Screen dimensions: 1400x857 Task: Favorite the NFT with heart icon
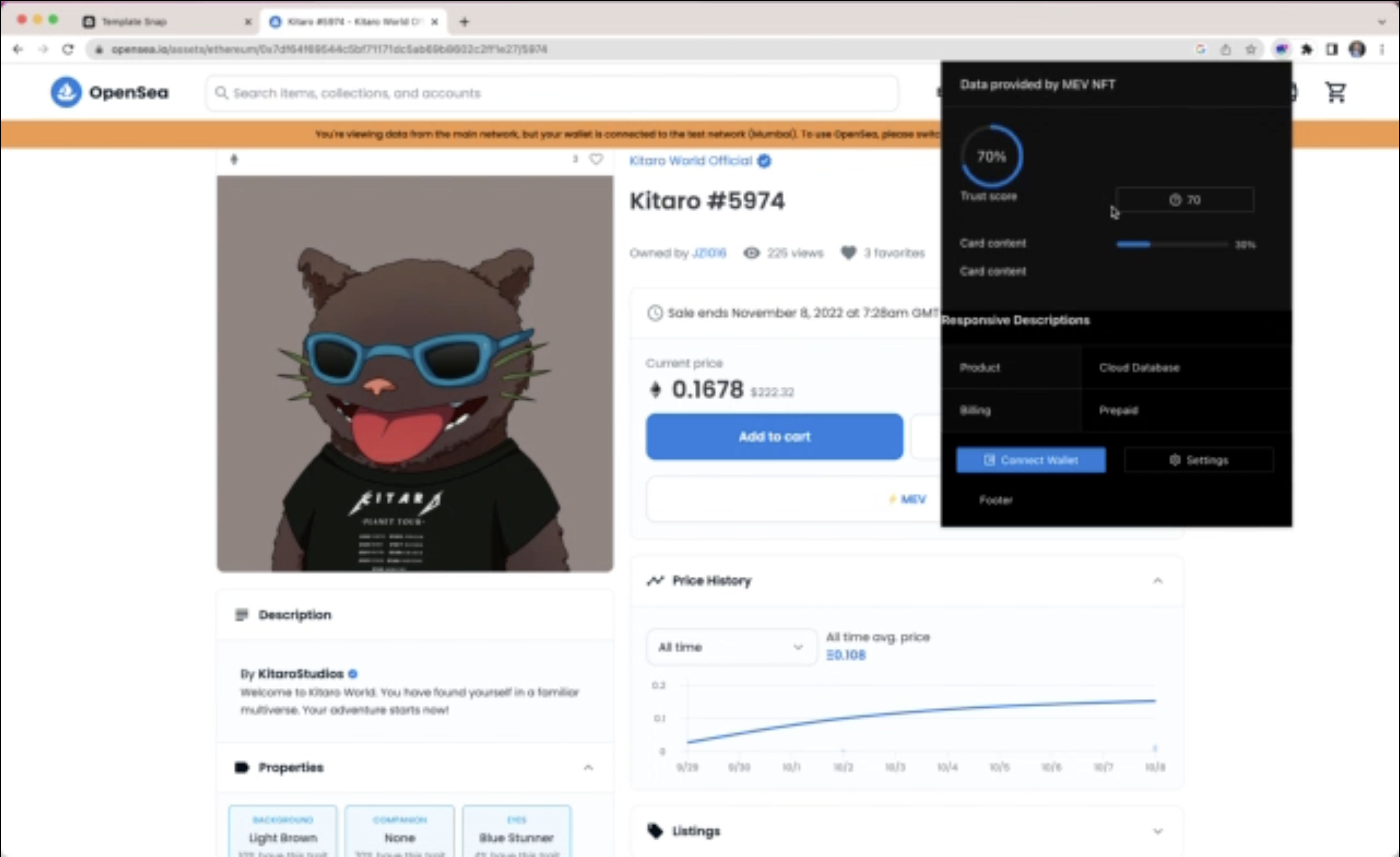point(596,159)
